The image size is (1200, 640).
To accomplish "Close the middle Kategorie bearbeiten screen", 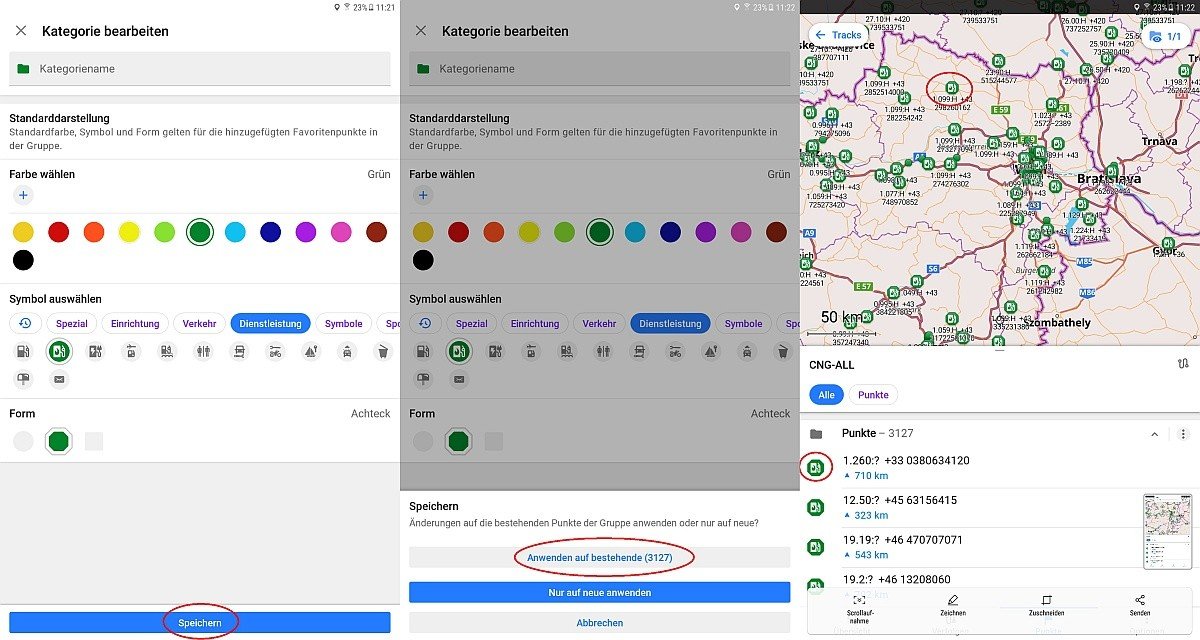I will point(421,31).
